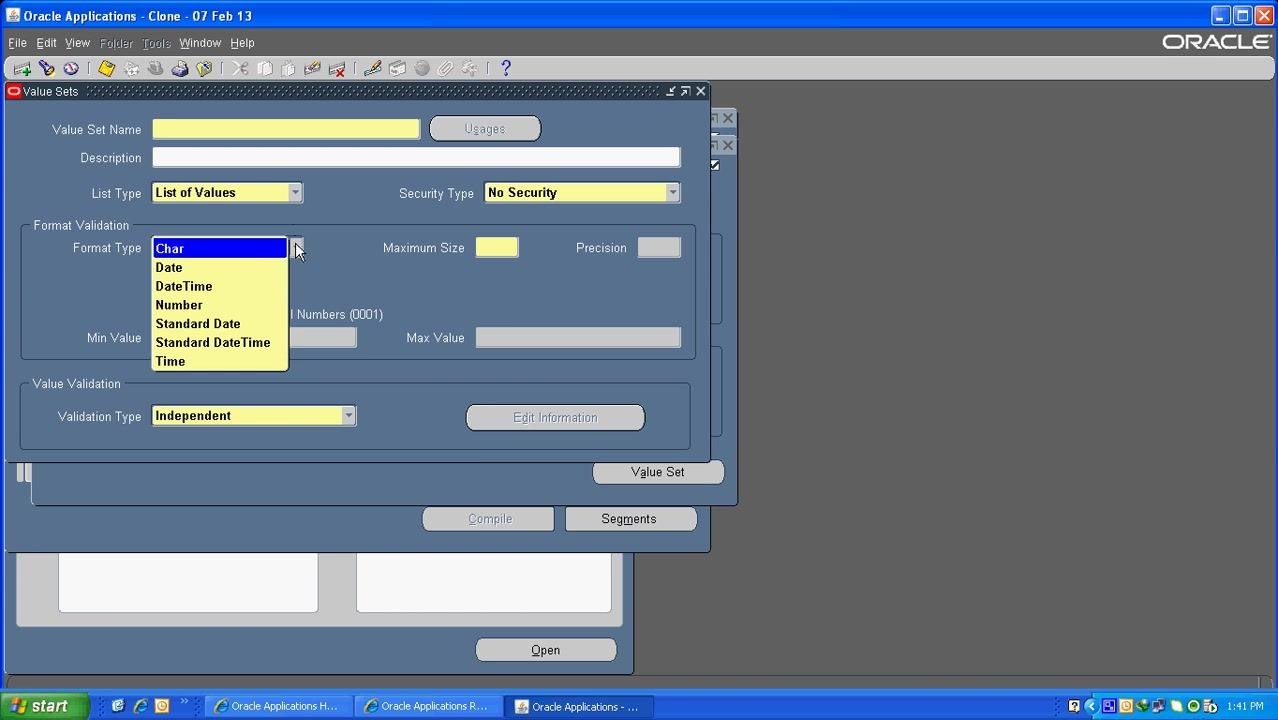Click the Open button in Navigator

pyautogui.click(x=546, y=650)
